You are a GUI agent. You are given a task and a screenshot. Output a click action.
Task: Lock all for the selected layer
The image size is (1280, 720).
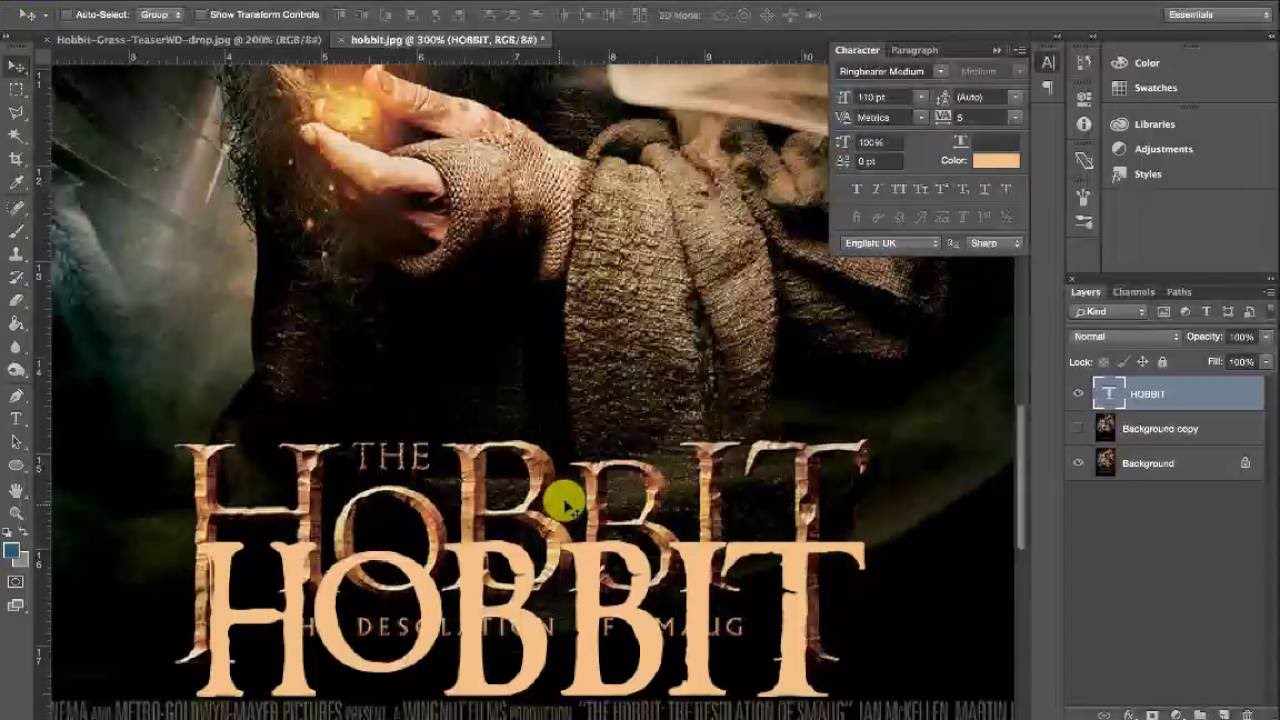click(x=1162, y=362)
